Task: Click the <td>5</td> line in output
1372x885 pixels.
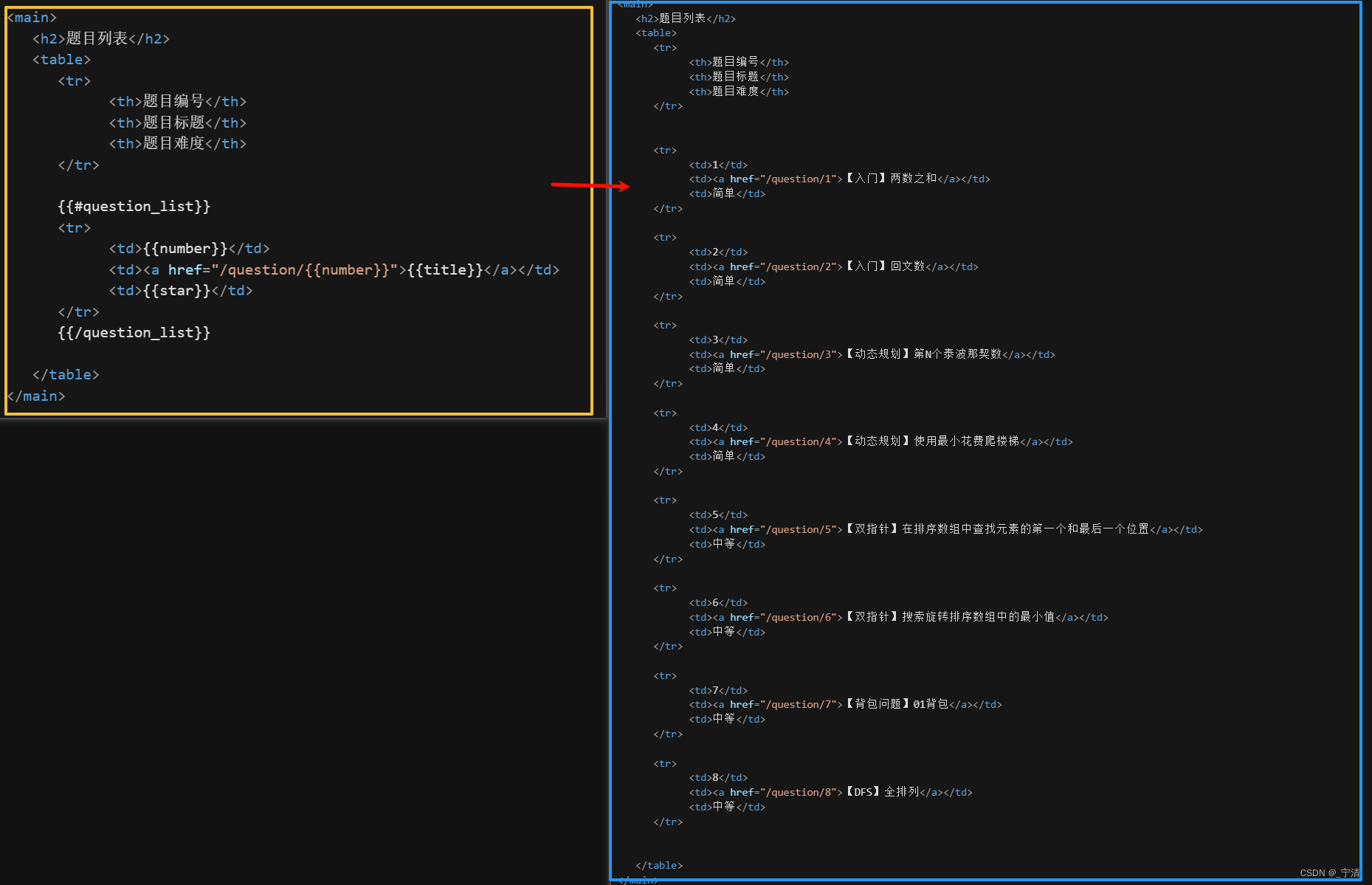Action: pos(718,515)
